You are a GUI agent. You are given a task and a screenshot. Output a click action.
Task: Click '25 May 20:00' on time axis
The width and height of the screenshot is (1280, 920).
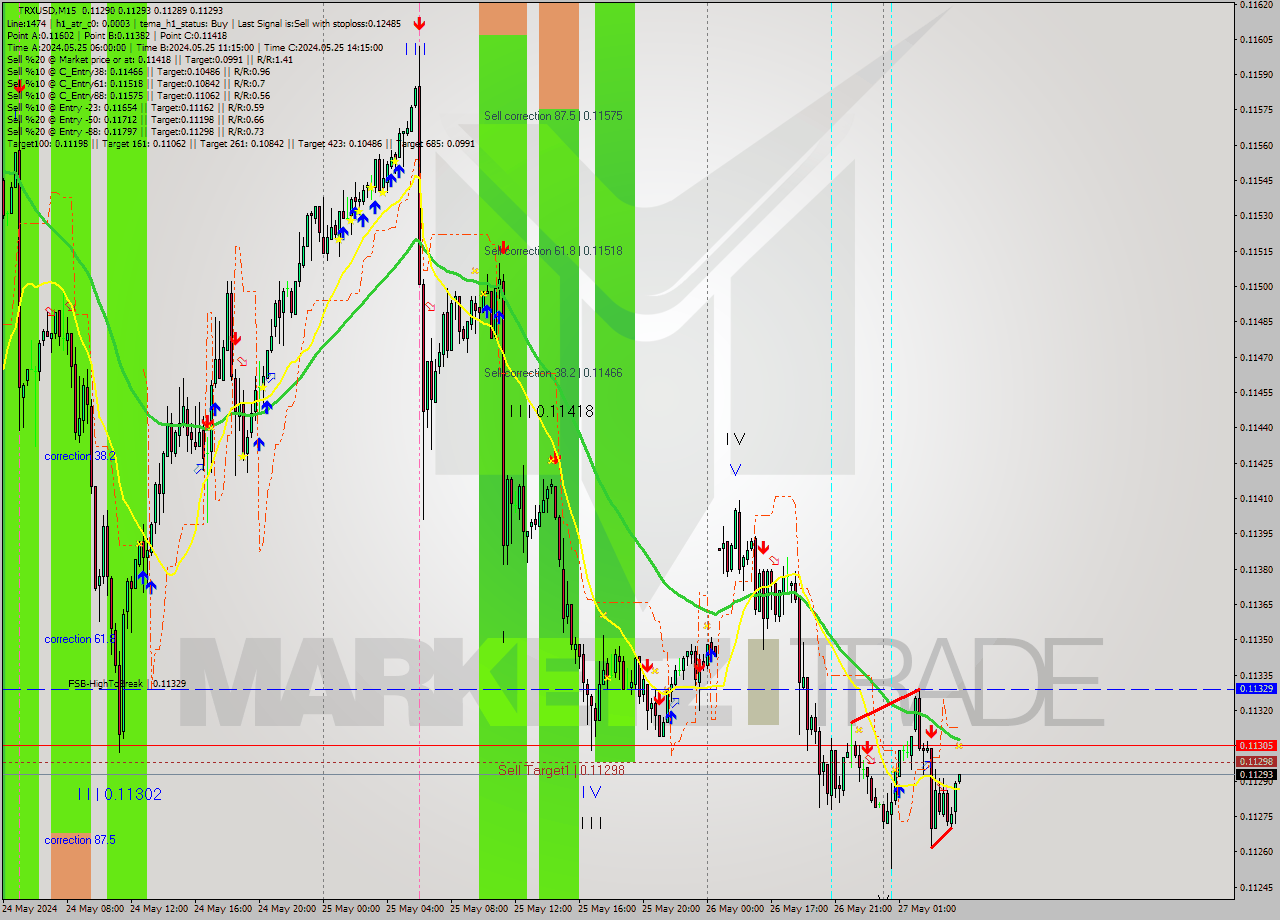pyautogui.click(x=671, y=909)
